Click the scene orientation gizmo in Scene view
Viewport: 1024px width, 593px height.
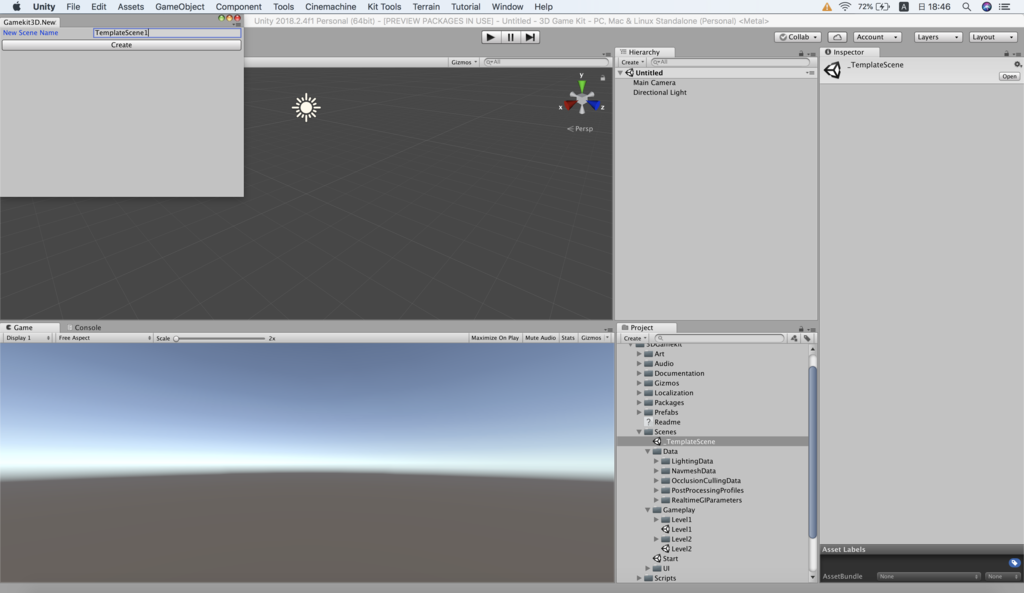click(x=582, y=99)
